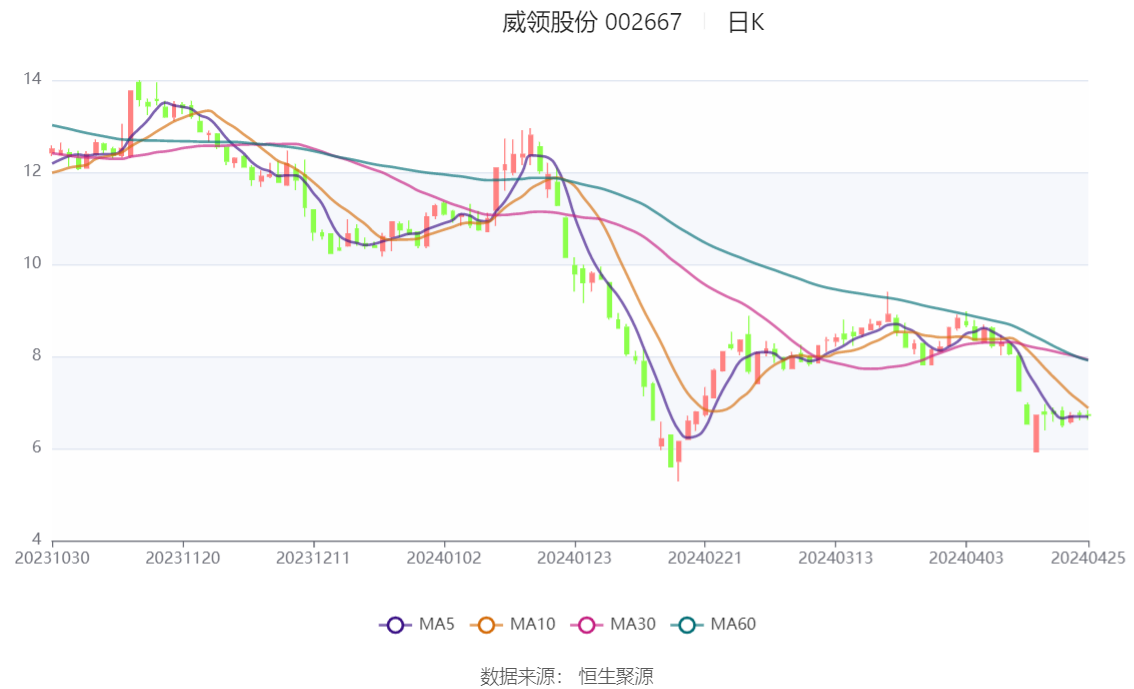
Task: Click the 恒生聚源 data source text
Action: click(x=616, y=677)
